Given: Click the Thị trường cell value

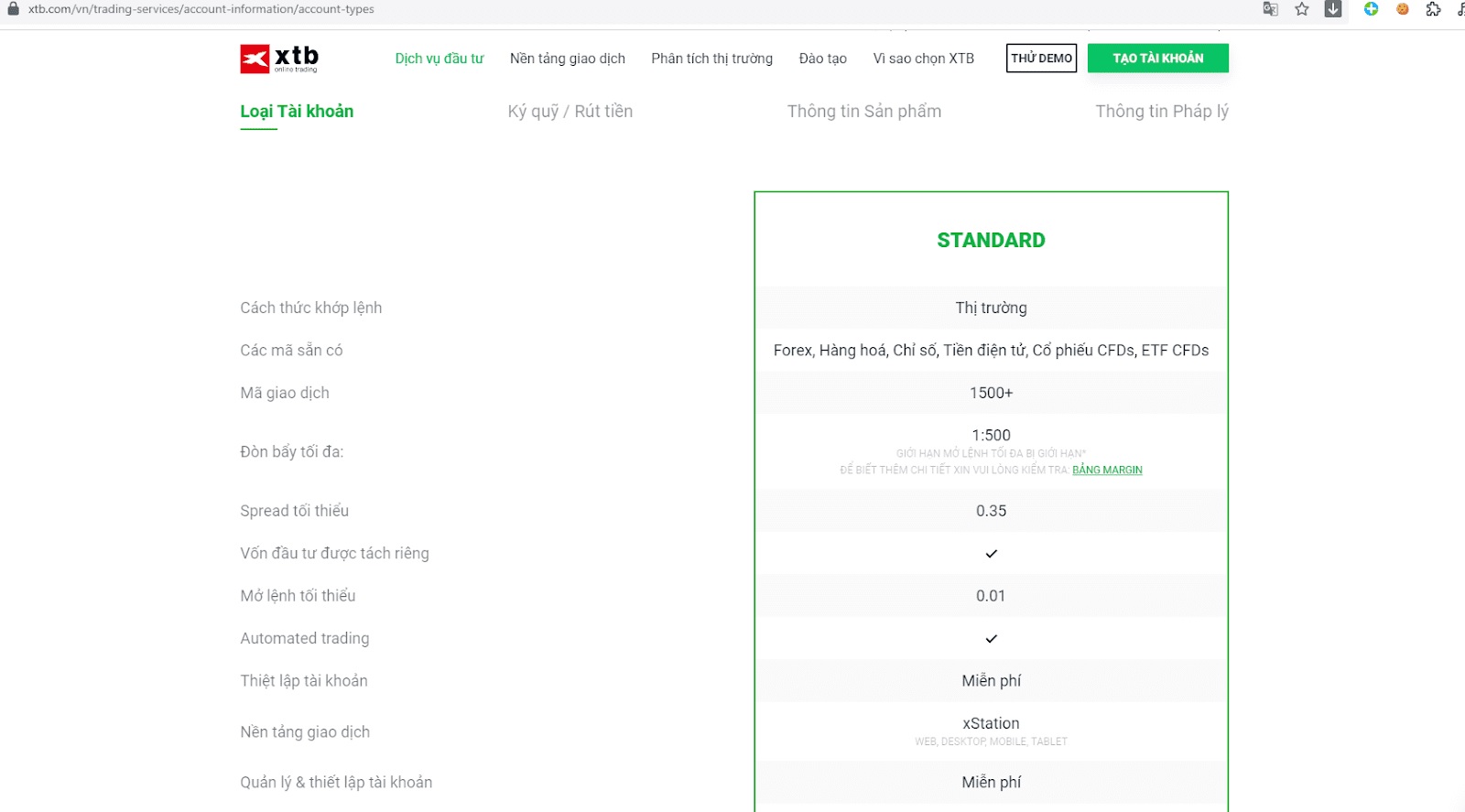Looking at the screenshot, I should (991, 308).
